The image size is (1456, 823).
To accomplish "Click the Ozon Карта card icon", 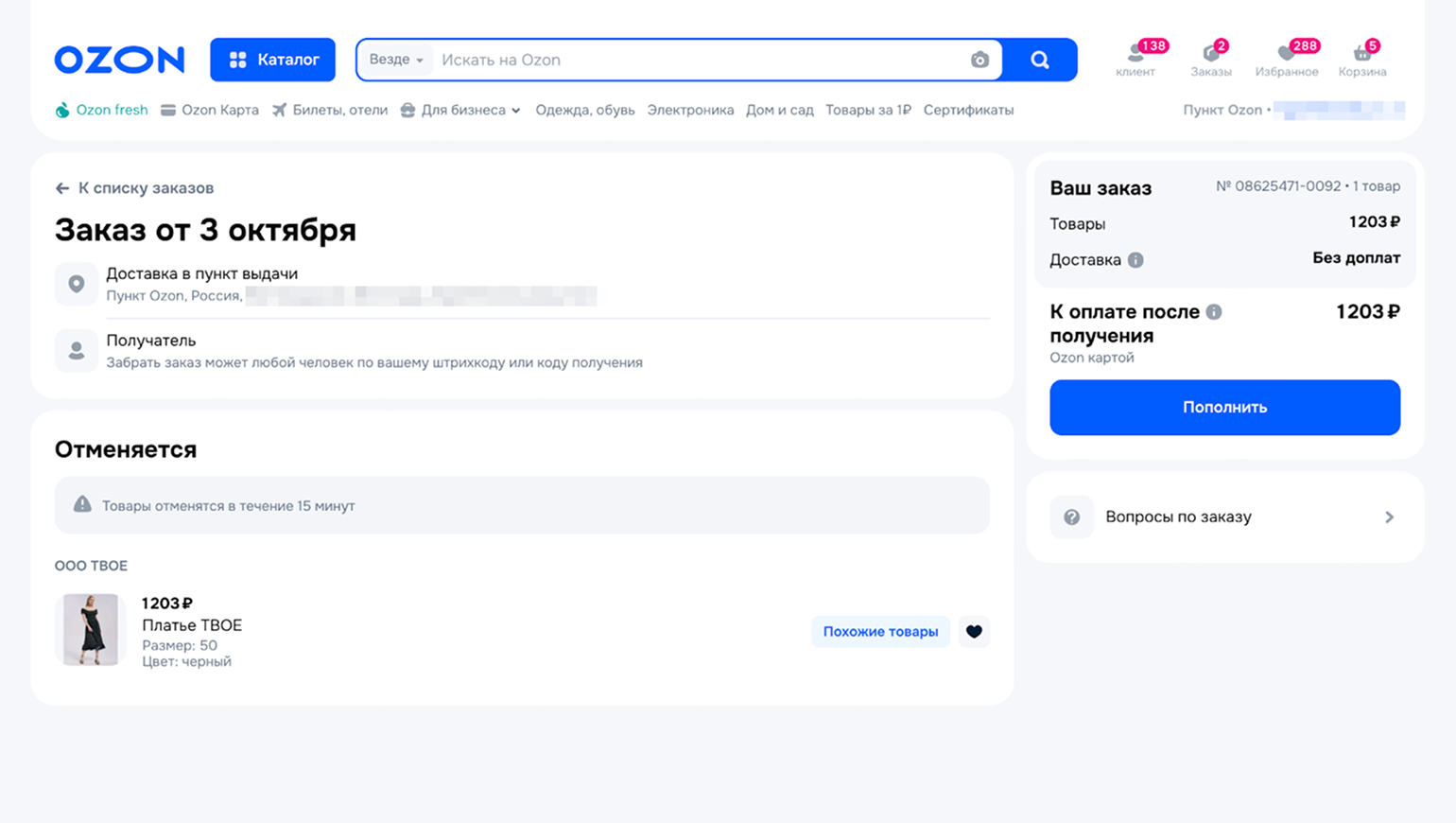I will pos(168,111).
